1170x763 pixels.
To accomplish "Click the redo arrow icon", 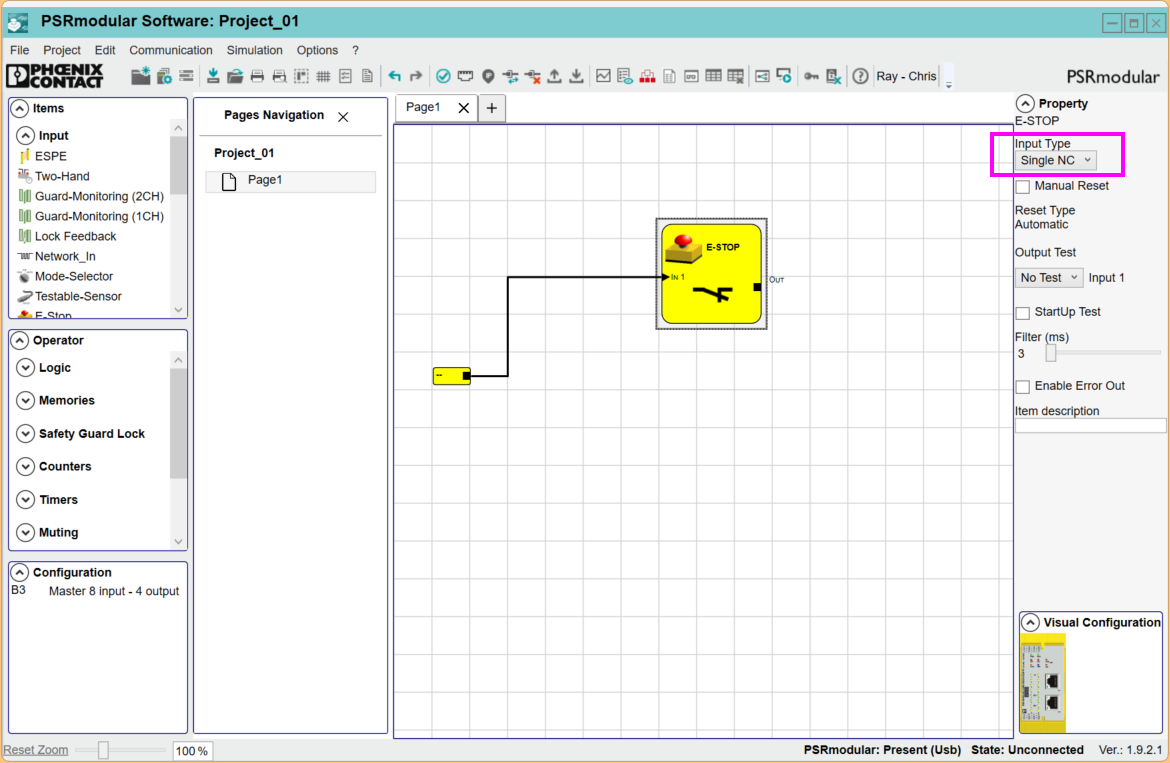I will click(x=416, y=75).
